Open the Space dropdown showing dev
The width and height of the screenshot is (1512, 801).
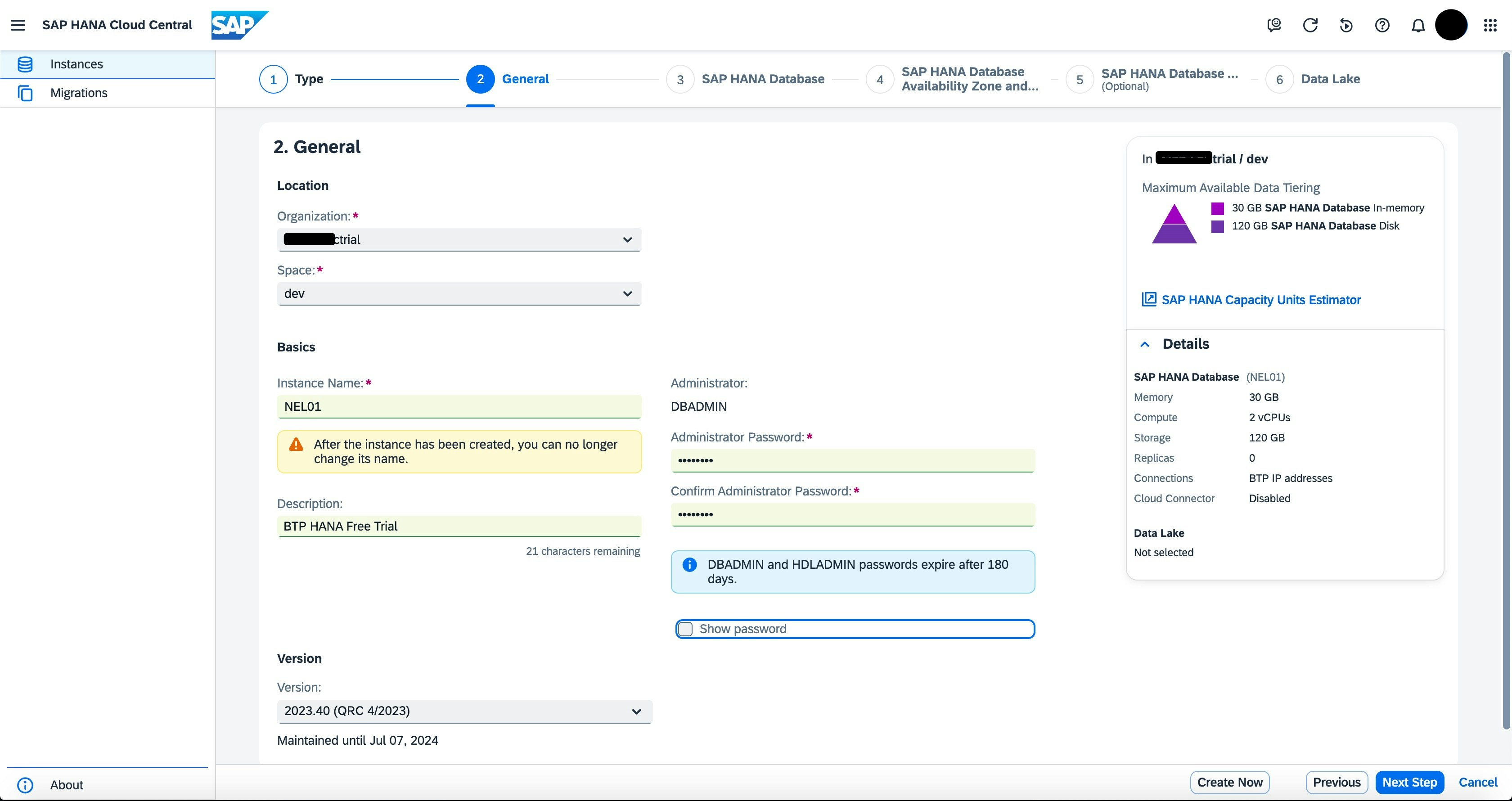tap(459, 293)
